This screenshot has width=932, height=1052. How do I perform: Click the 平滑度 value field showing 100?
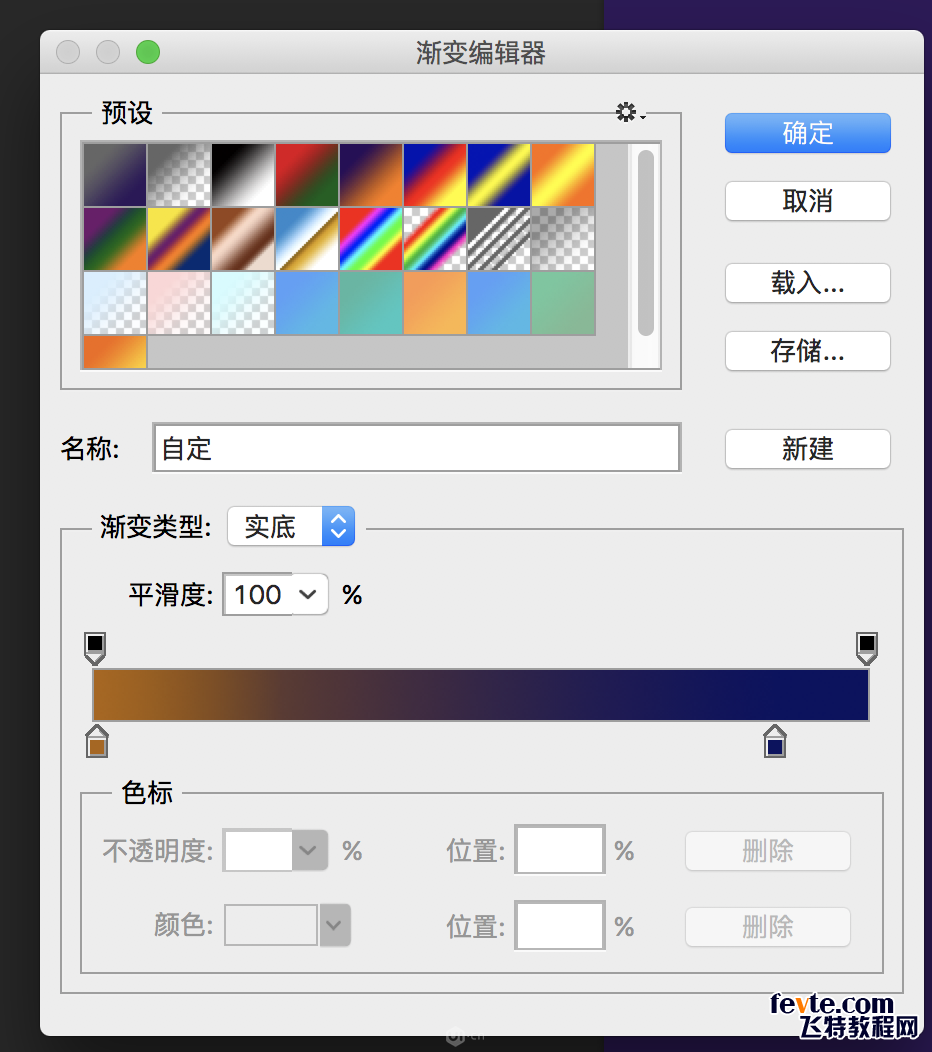click(x=258, y=594)
